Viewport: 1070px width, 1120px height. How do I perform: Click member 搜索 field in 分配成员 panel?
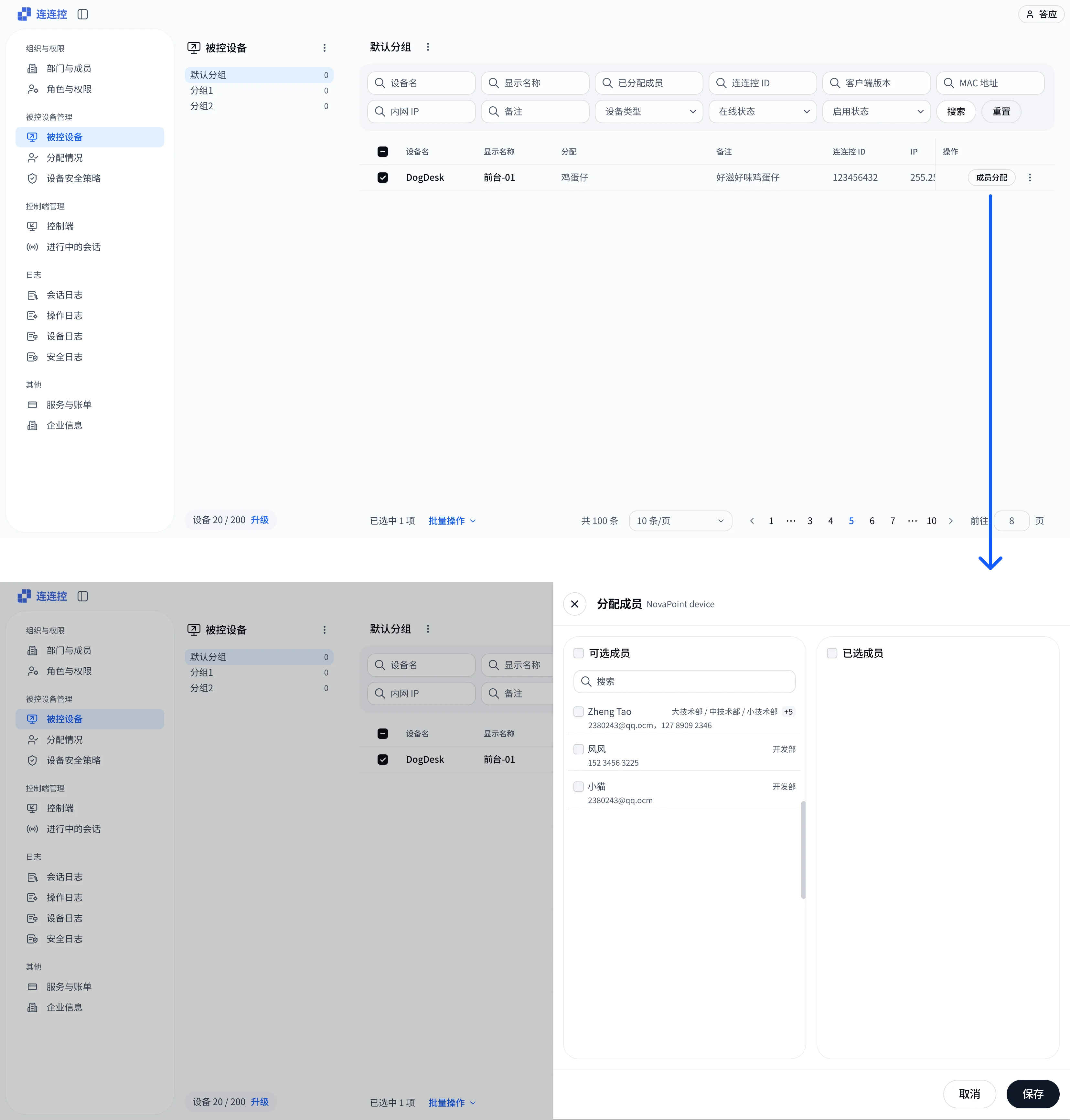pyautogui.click(x=684, y=681)
